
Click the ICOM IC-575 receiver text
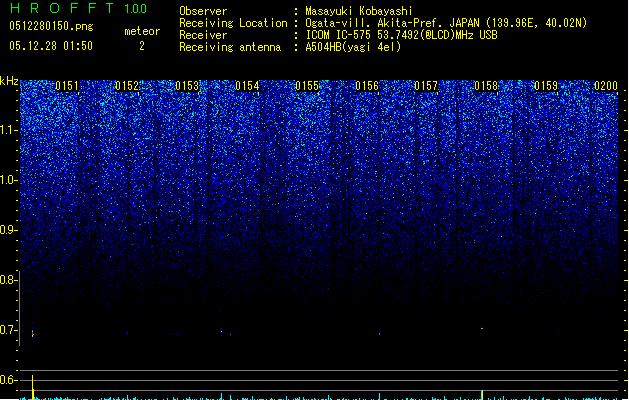pos(401,35)
